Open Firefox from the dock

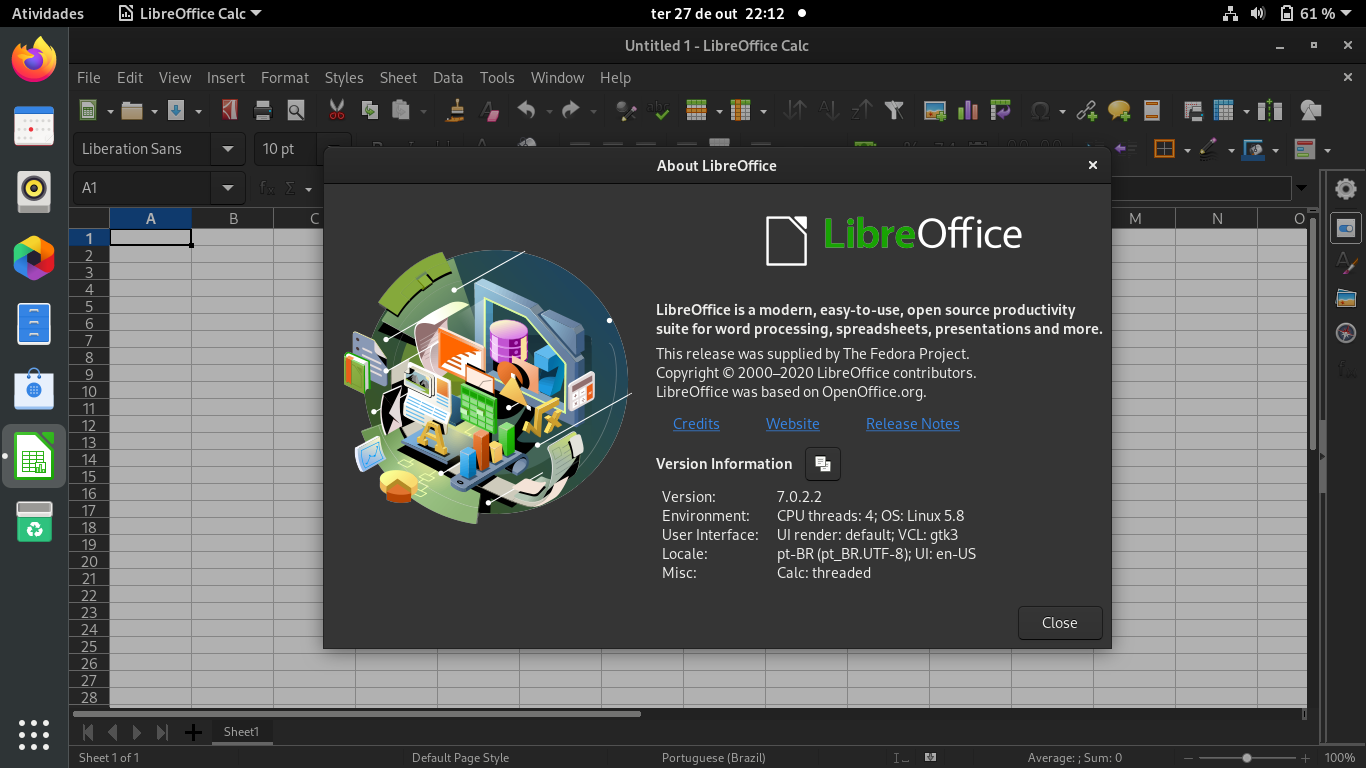click(x=34, y=59)
